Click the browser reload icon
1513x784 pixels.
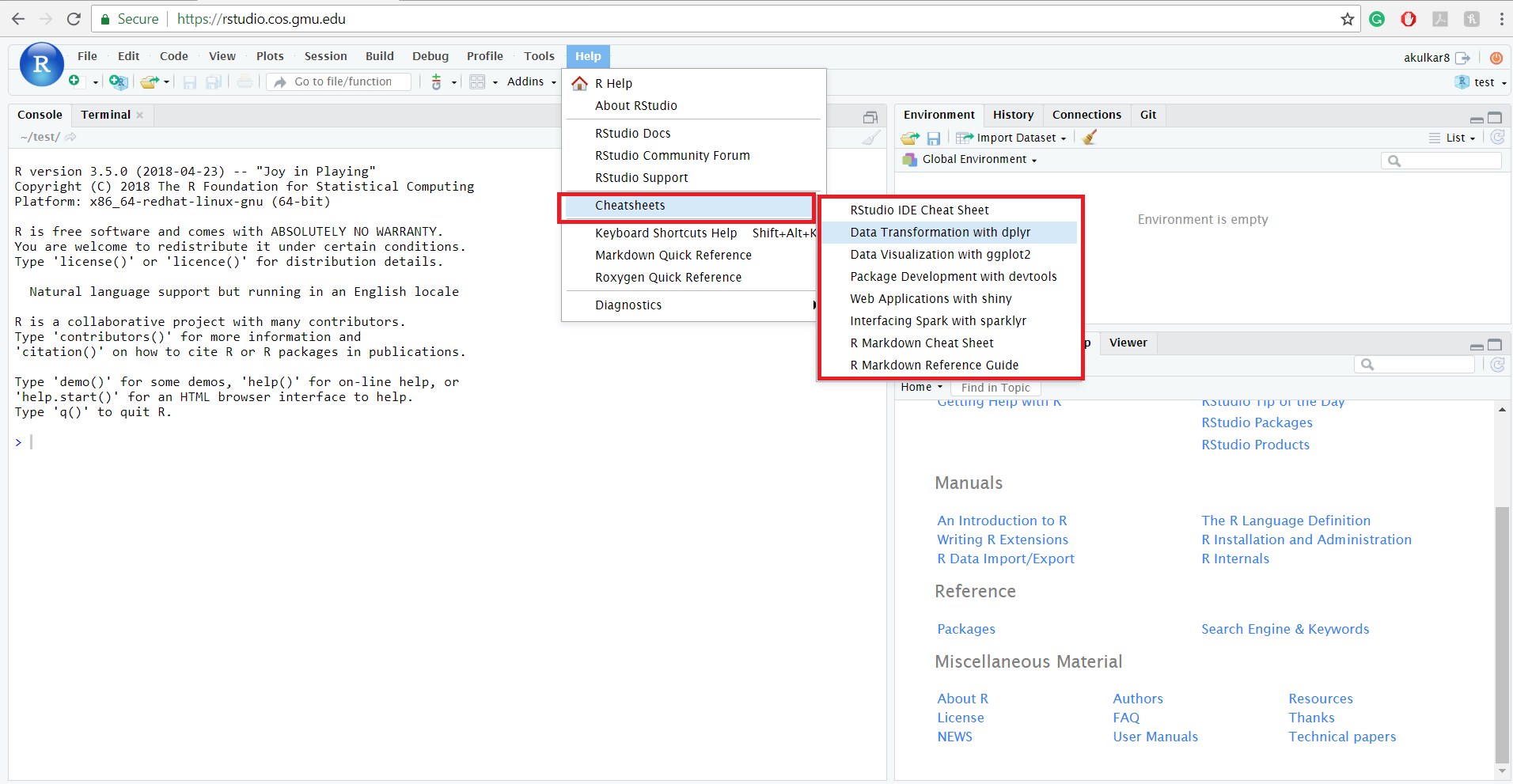(74, 19)
